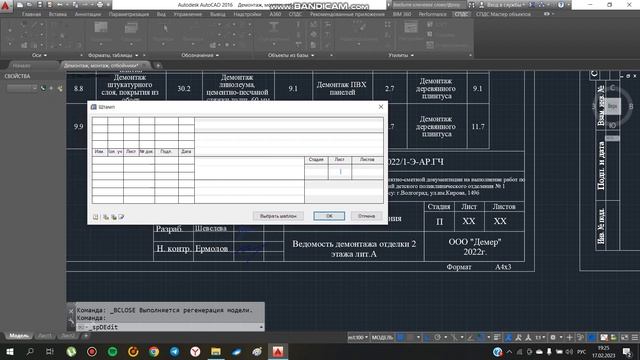Open the Вставка ribbon tab
The image size is (640, 360).
(58, 14)
